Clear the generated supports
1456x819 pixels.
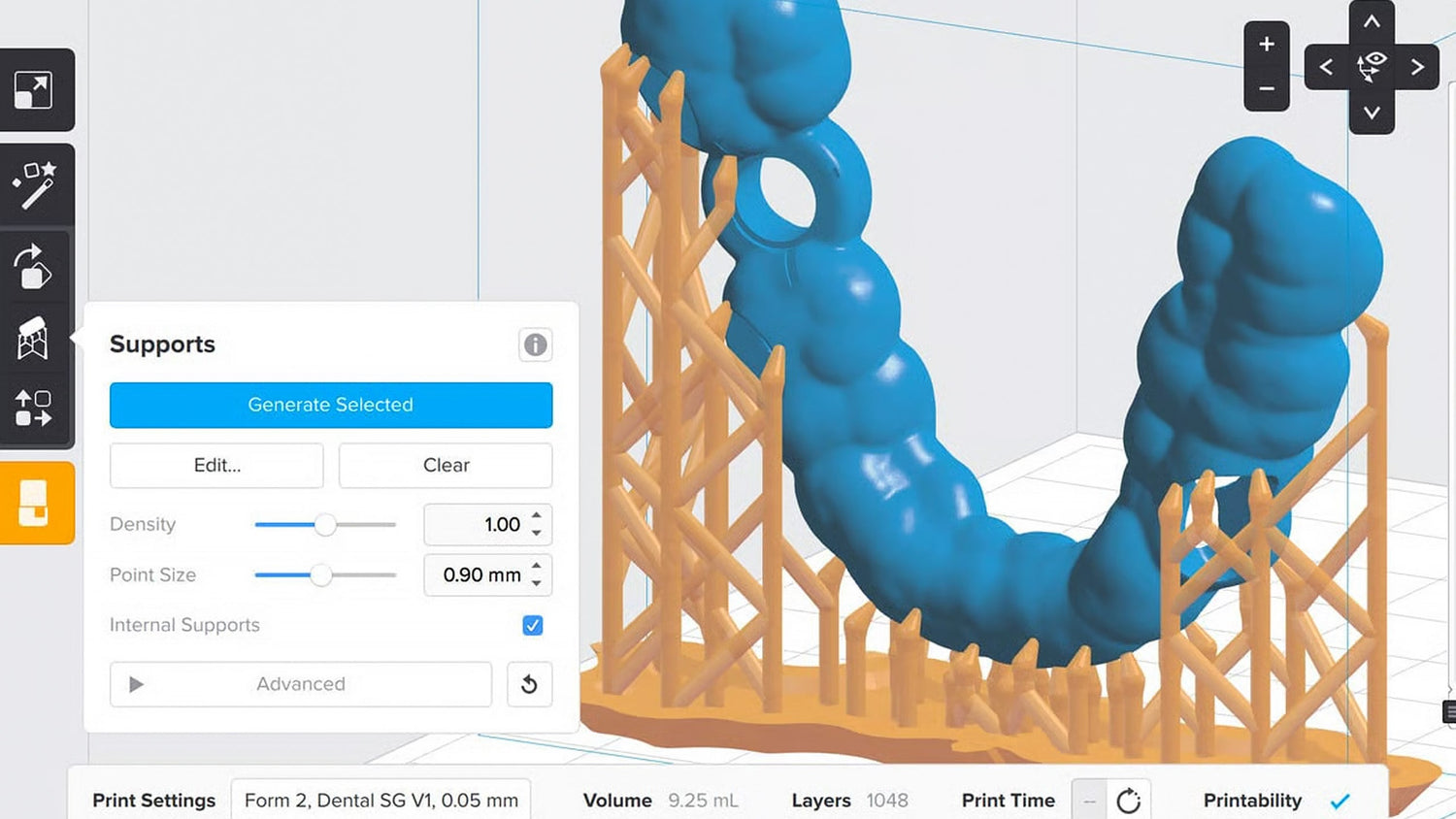click(445, 465)
